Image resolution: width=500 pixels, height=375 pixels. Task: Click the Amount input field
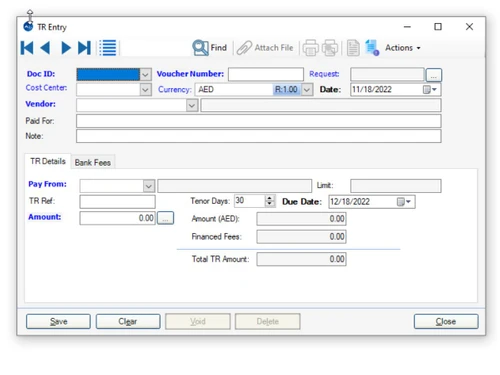(117, 218)
